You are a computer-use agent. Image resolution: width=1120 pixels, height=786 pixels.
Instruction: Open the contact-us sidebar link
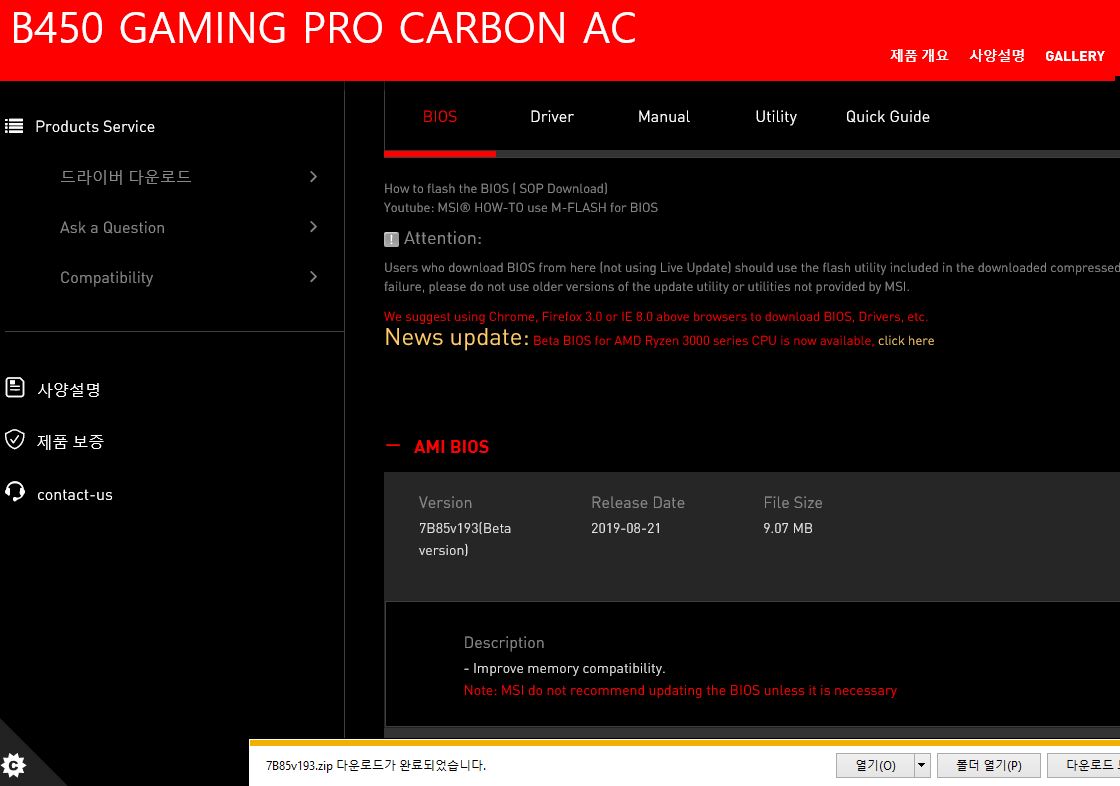click(74, 494)
